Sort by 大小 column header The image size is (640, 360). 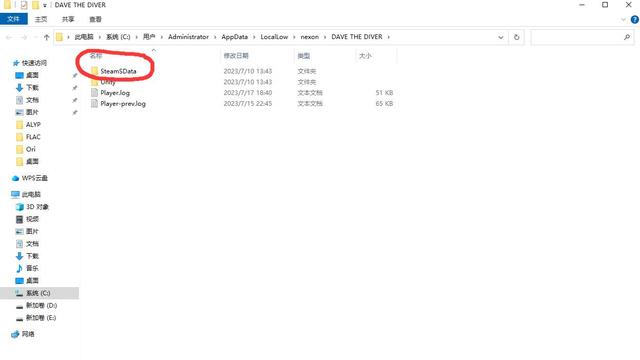tap(365, 56)
